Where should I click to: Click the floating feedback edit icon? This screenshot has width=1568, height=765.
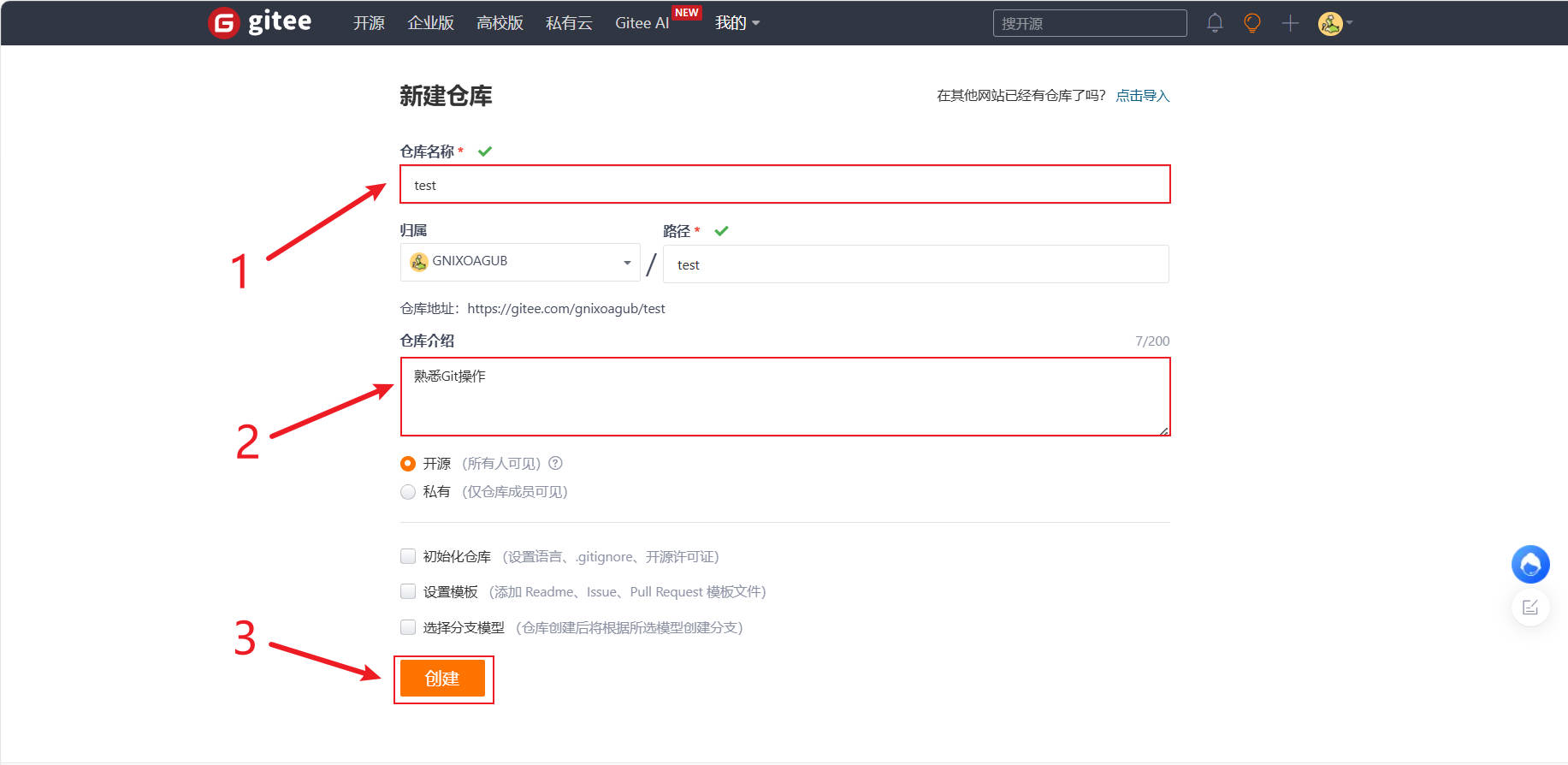pos(1530,608)
